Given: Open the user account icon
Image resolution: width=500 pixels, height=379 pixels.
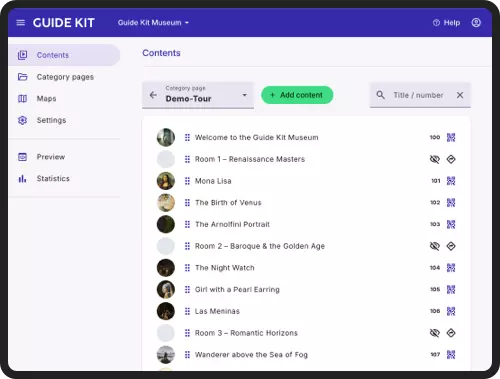Looking at the screenshot, I should [x=476, y=23].
